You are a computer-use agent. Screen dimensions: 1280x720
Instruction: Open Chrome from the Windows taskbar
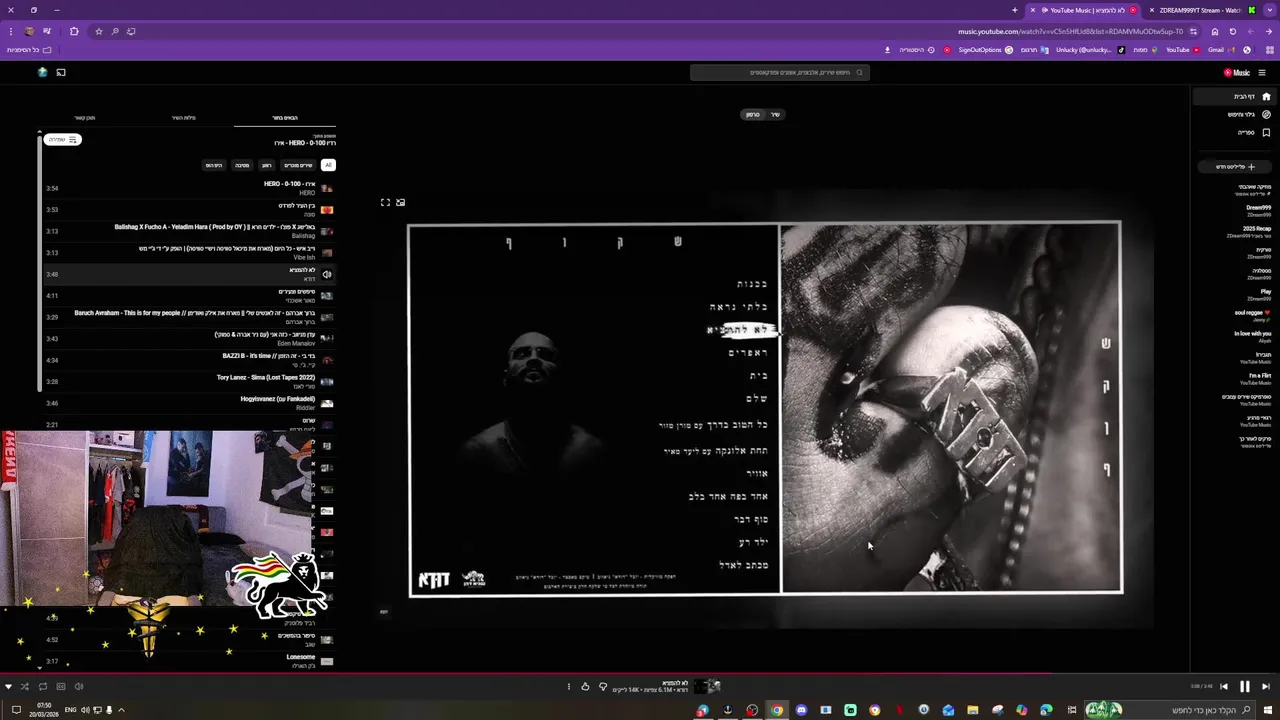click(x=777, y=710)
